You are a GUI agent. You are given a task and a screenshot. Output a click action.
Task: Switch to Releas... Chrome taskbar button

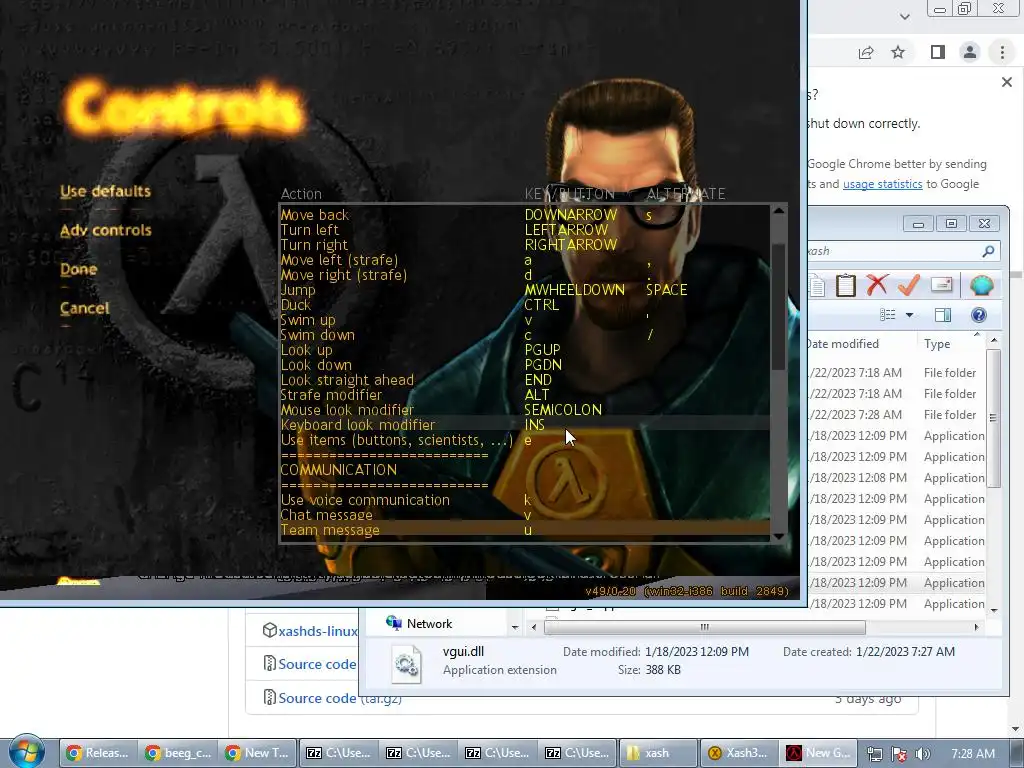100,753
